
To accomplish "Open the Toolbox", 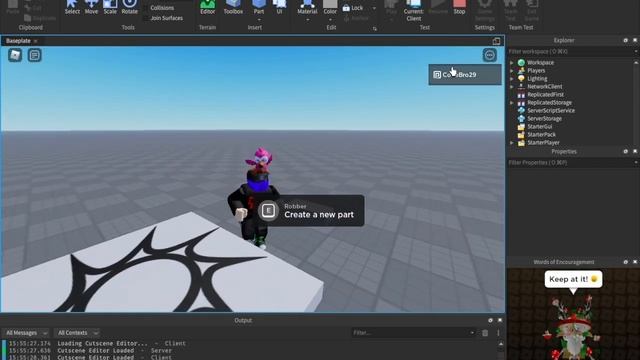I will 233,7.
